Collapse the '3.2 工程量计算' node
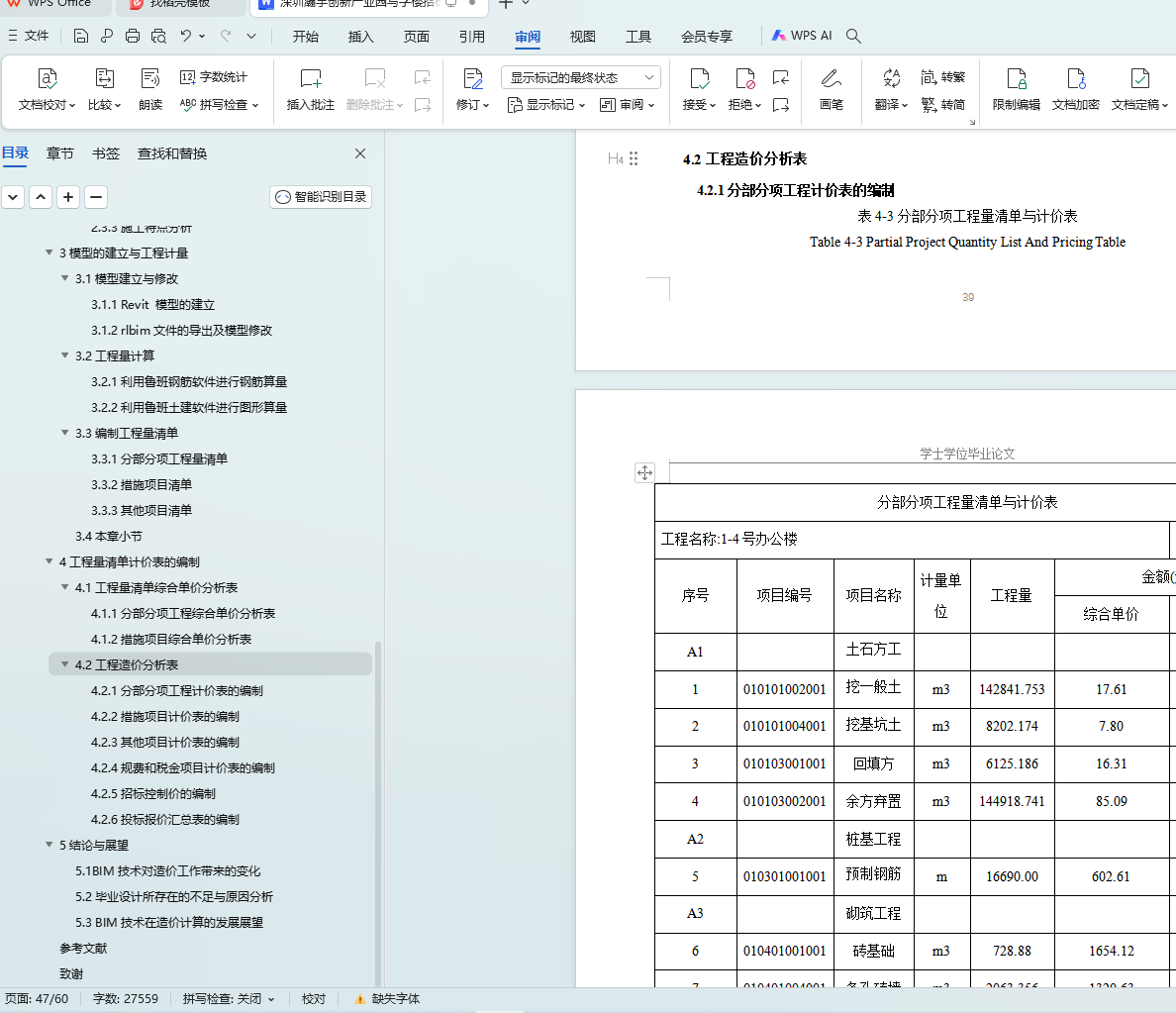The image size is (1176, 1013). tap(64, 355)
